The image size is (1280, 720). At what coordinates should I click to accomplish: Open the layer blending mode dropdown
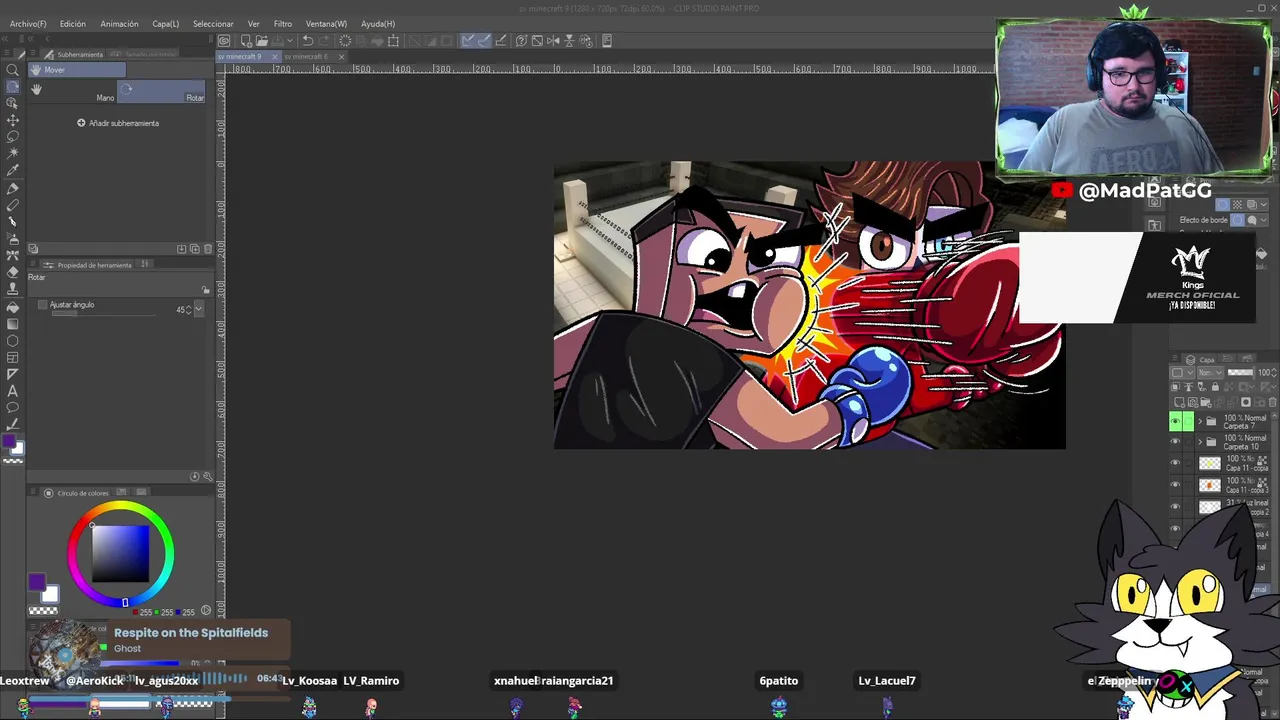pos(1210,373)
